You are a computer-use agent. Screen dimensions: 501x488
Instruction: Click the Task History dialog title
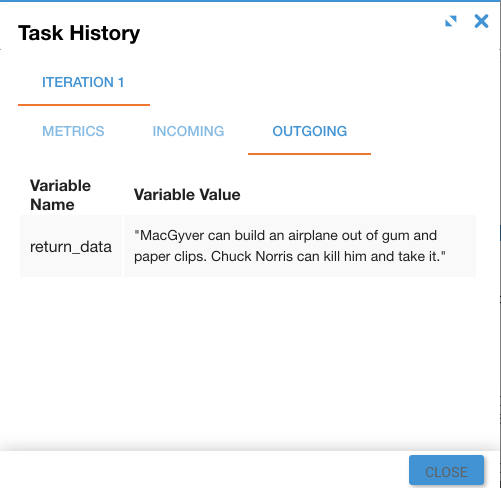79,33
